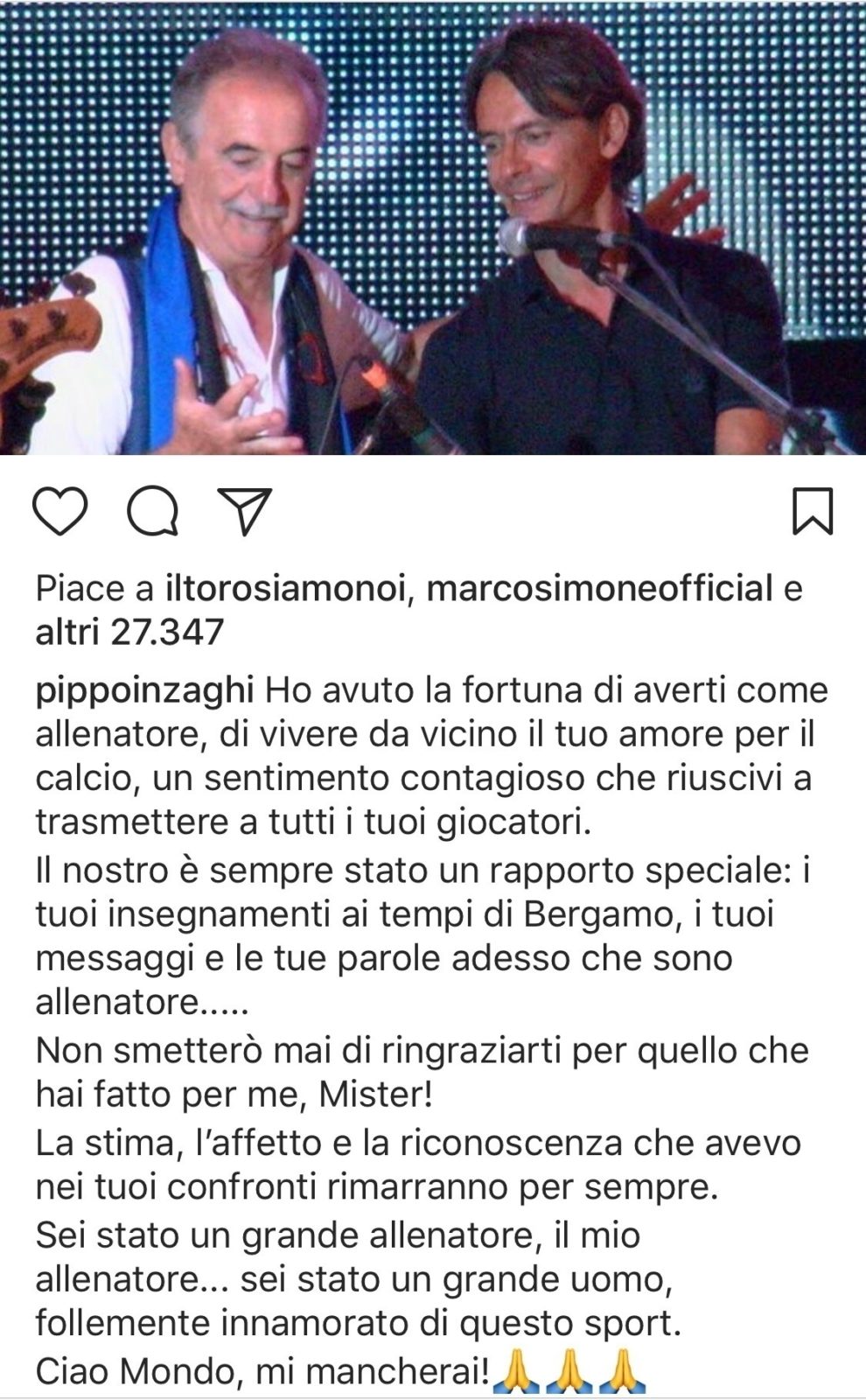Viewport: 866px width, 1400px height.
Task: Click the middle praying hands emoji
Action: tap(569, 1372)
